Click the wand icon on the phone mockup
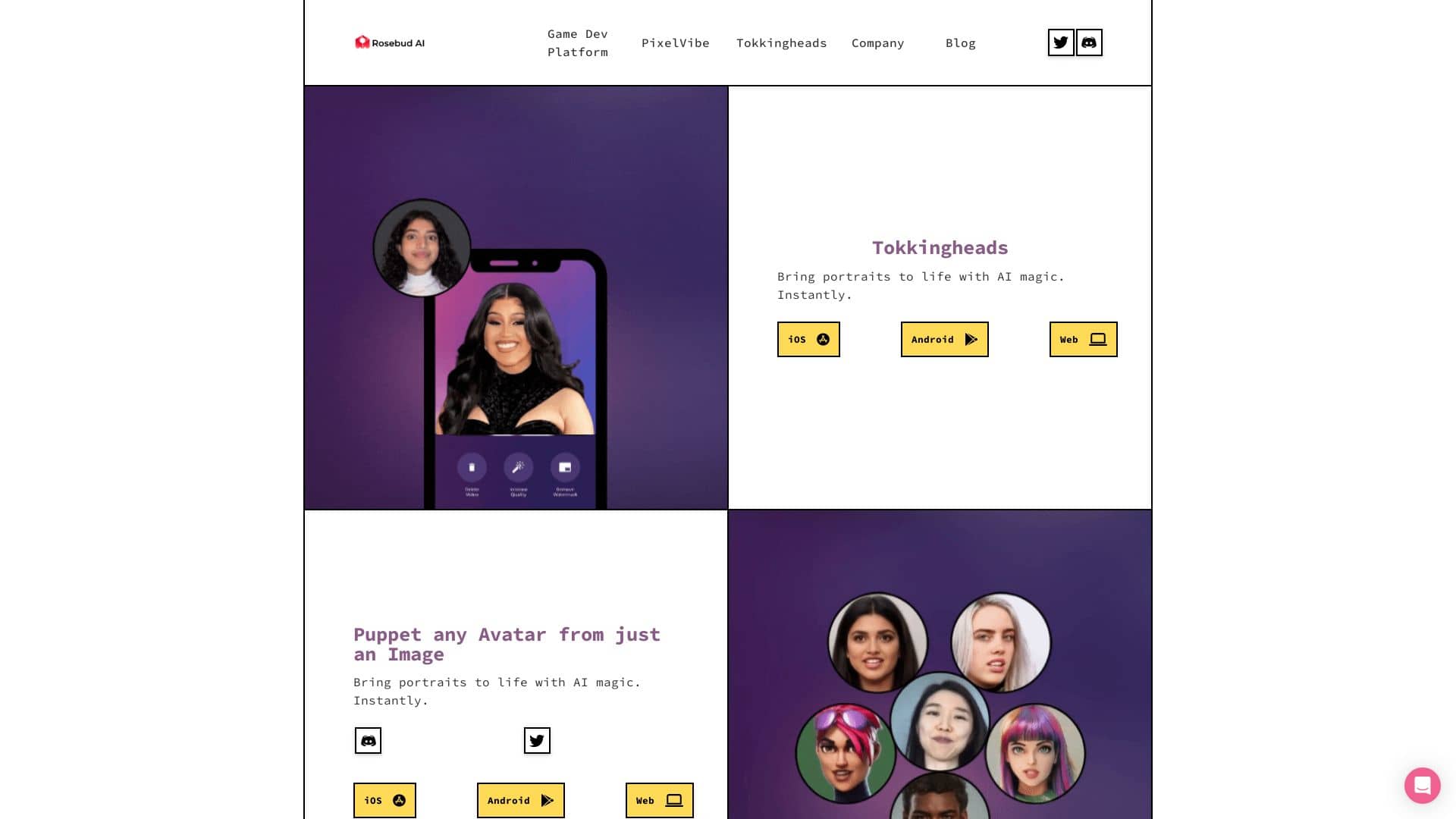This screenshot has height=819, width=1456. [519, 467]
